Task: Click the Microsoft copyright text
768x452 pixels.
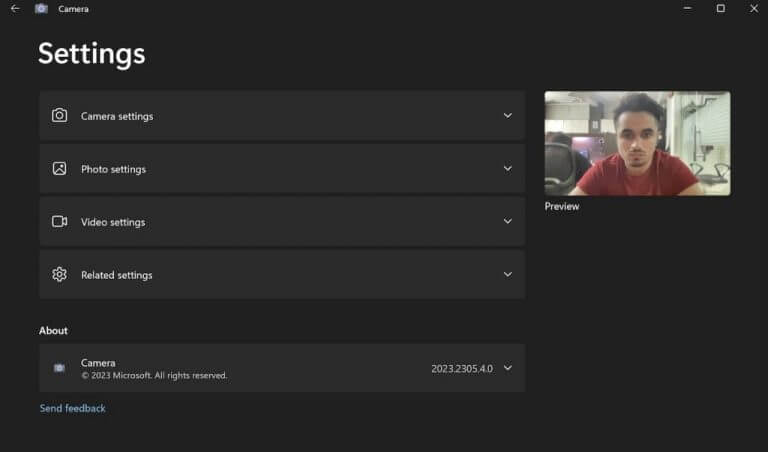Action: click(x=154, y=376)
